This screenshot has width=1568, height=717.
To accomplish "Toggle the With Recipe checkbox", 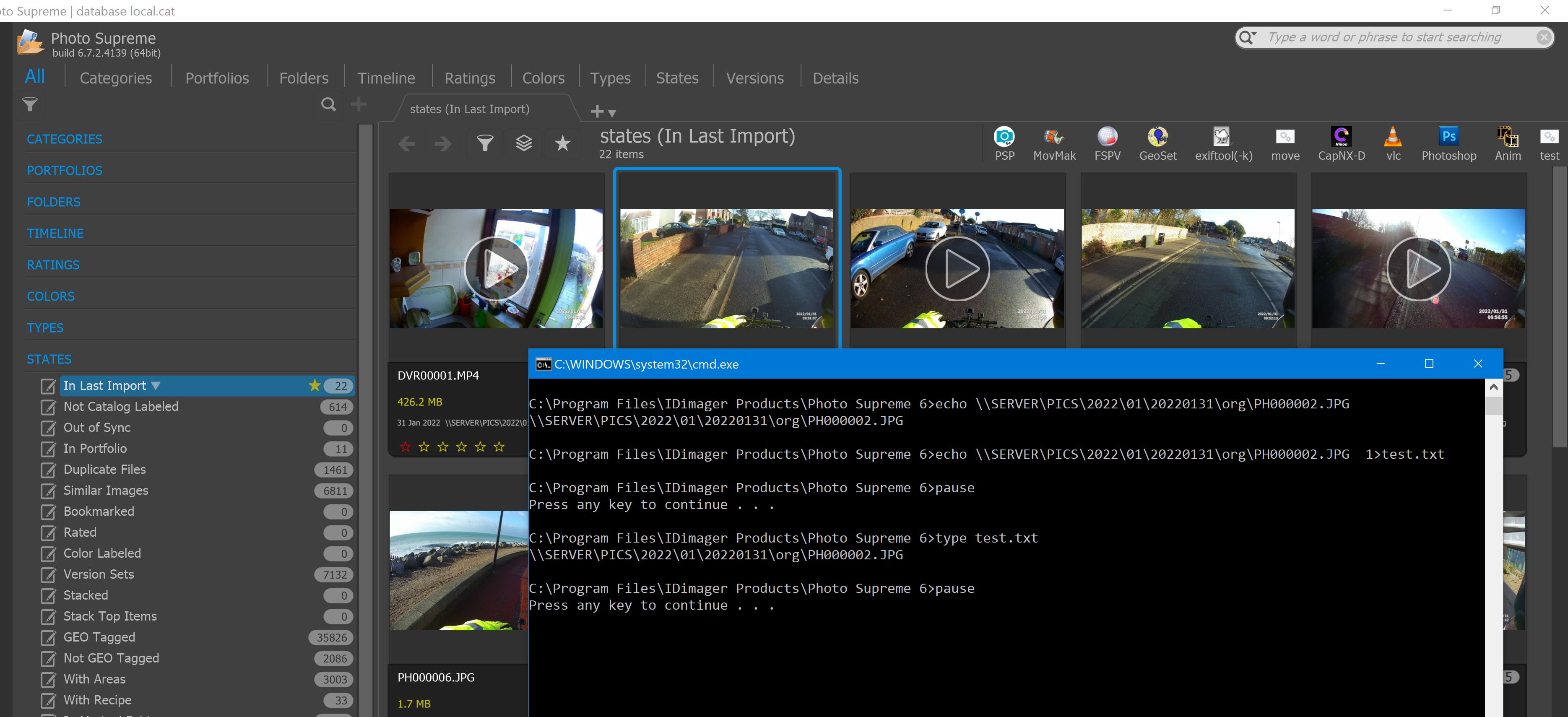I will (x=48, y=701).
